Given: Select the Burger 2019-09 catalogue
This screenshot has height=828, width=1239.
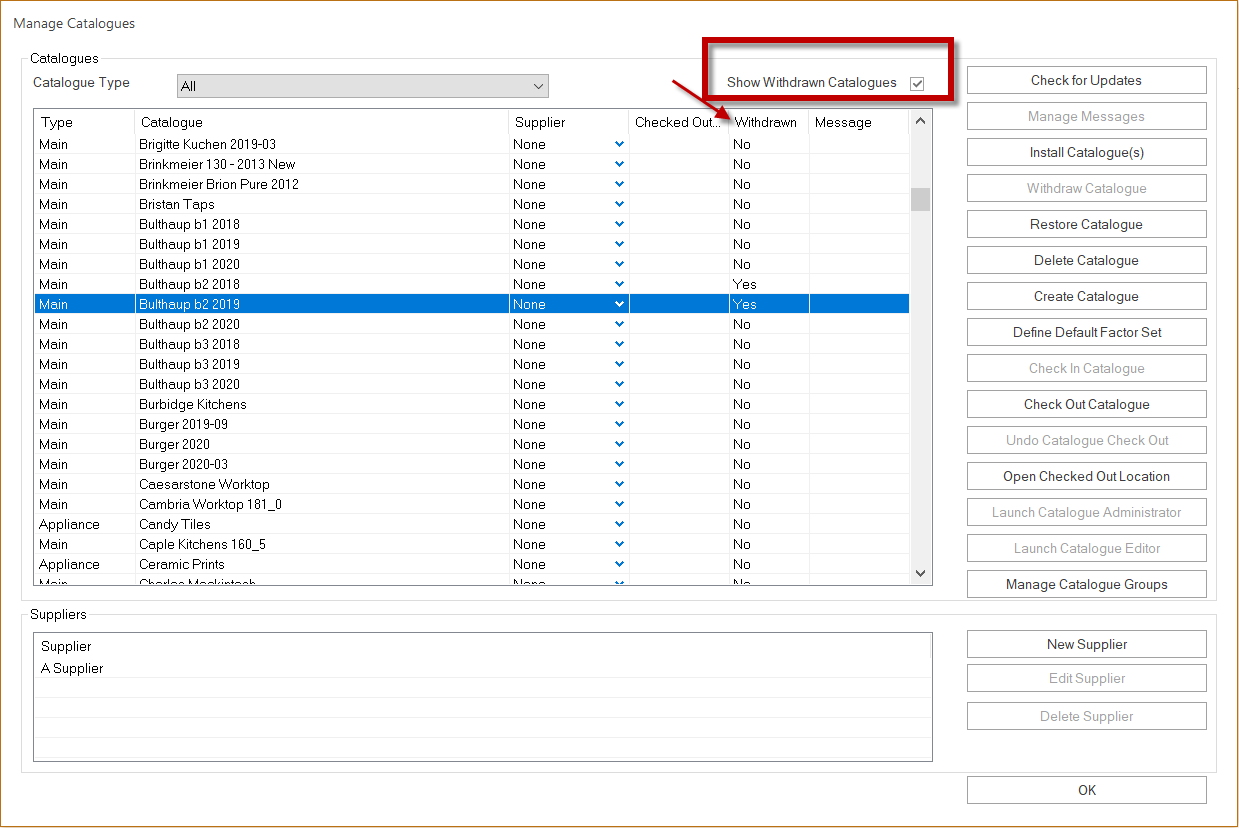Looking at the screenshot, I should point(472,424).
